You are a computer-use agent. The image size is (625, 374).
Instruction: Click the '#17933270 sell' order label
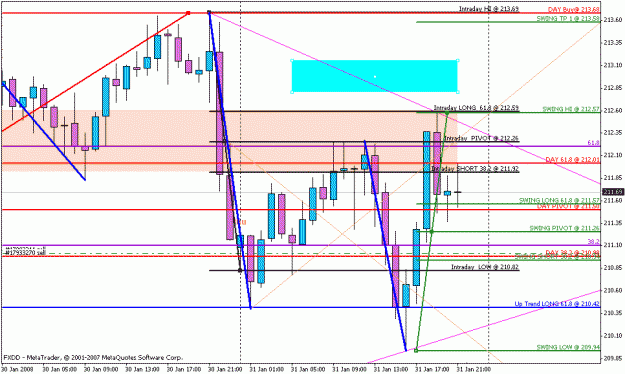pyautogui.click(x=25, y=252)
